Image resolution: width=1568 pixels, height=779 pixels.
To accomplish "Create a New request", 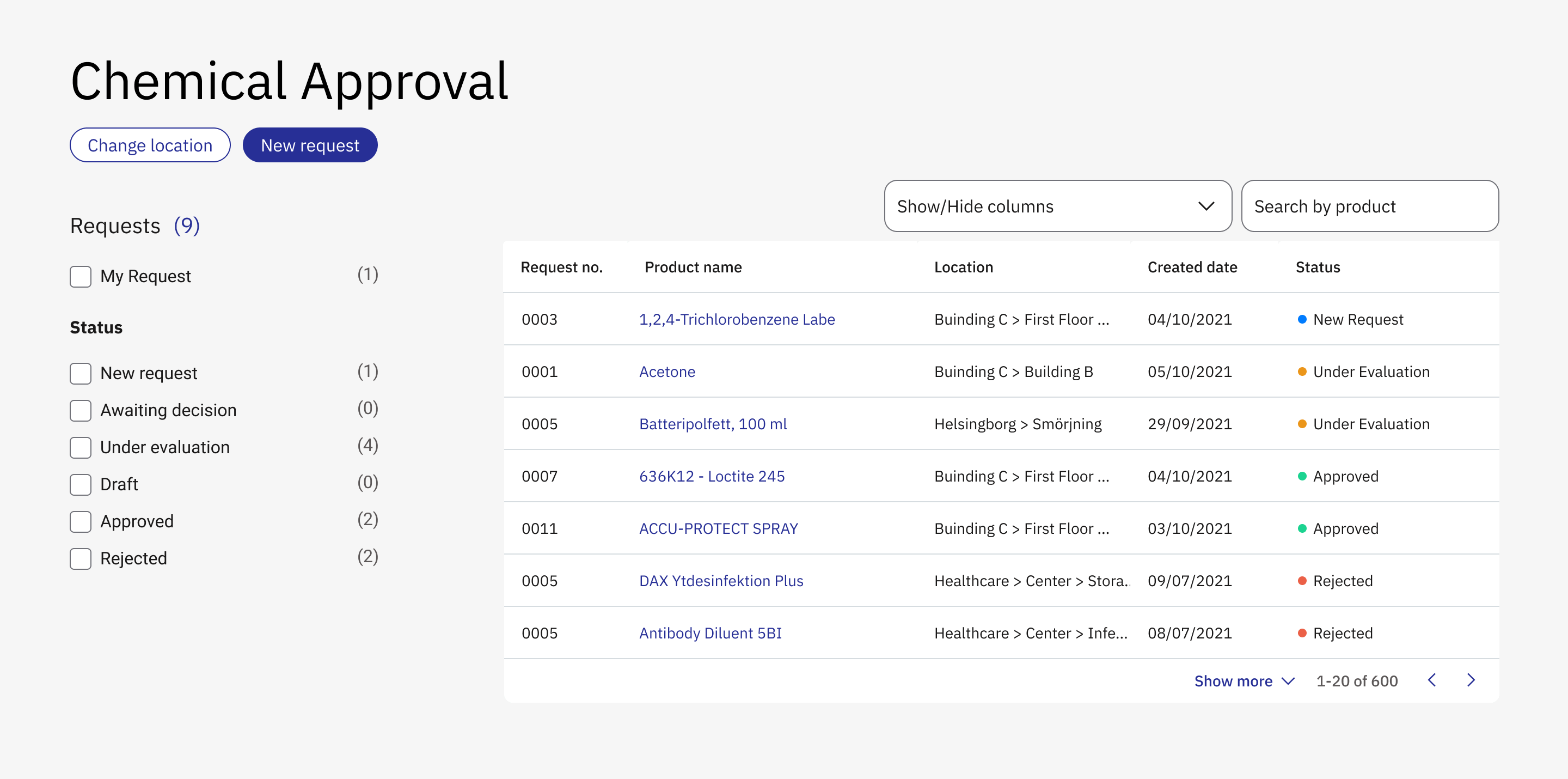I will pyautogui.click(x=310, y=145).
